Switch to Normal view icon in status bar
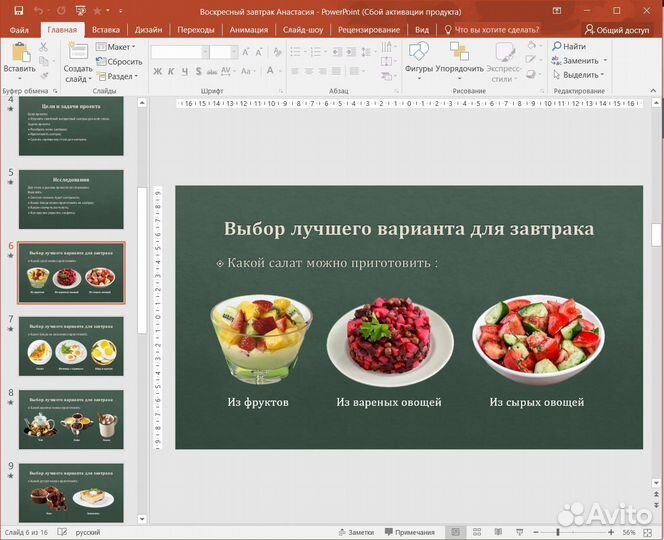The width and height of the screenshot is (664, 540). [456, 532]
